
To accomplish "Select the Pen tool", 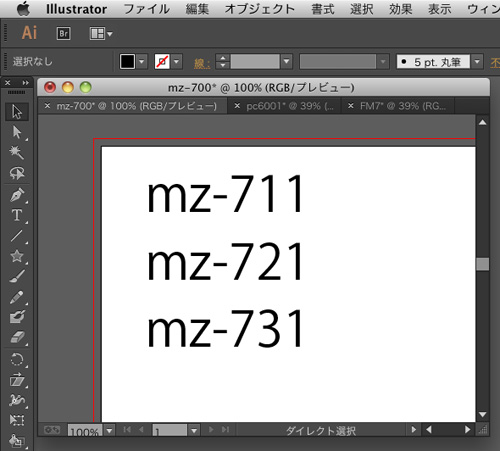I will pyautogui.click(x=17, y=195).
